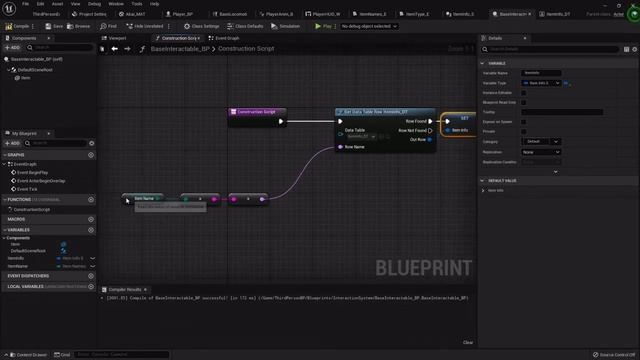Switch to Event Graph tab

tap(224, 38)
